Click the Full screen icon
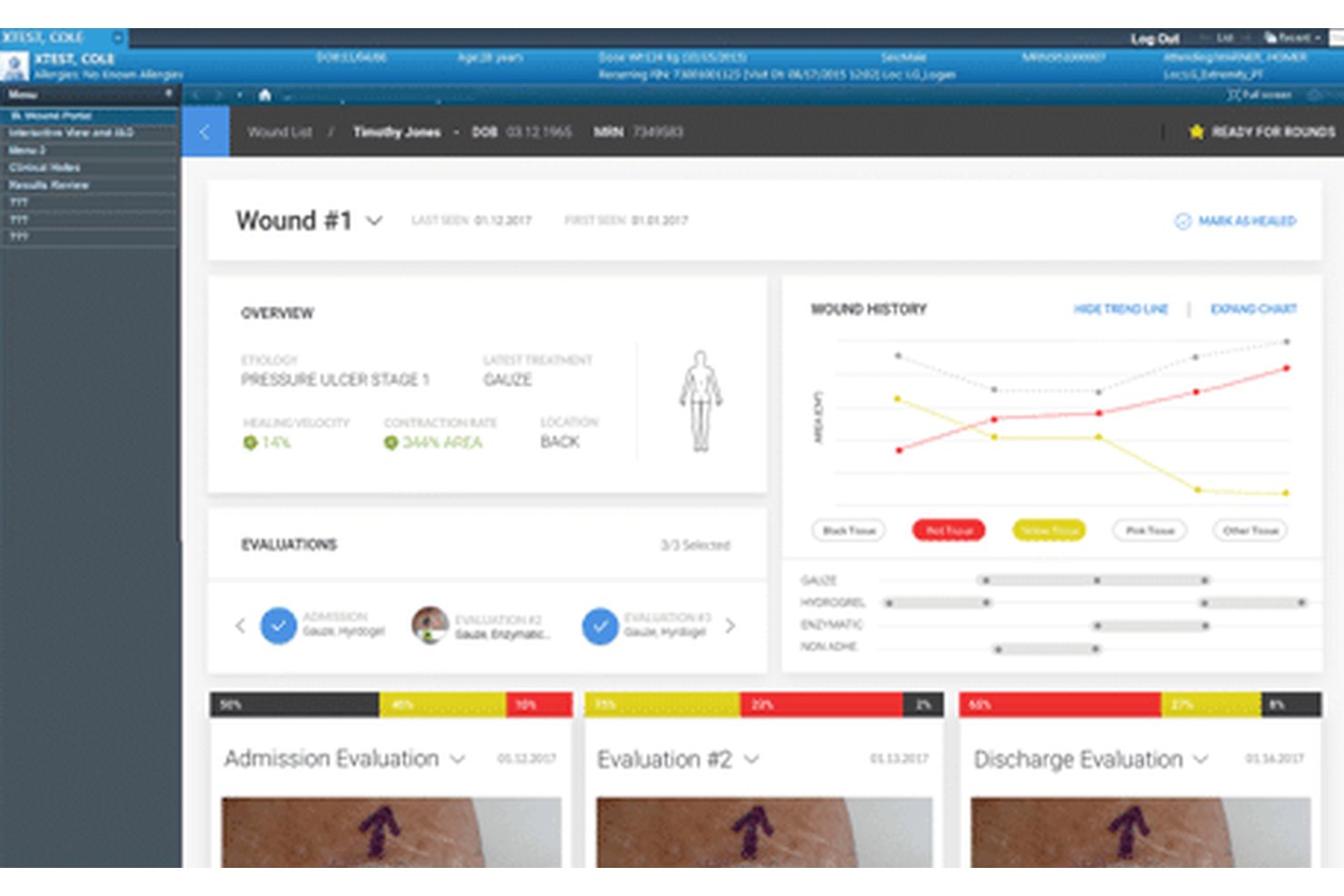 [1234, 94]
